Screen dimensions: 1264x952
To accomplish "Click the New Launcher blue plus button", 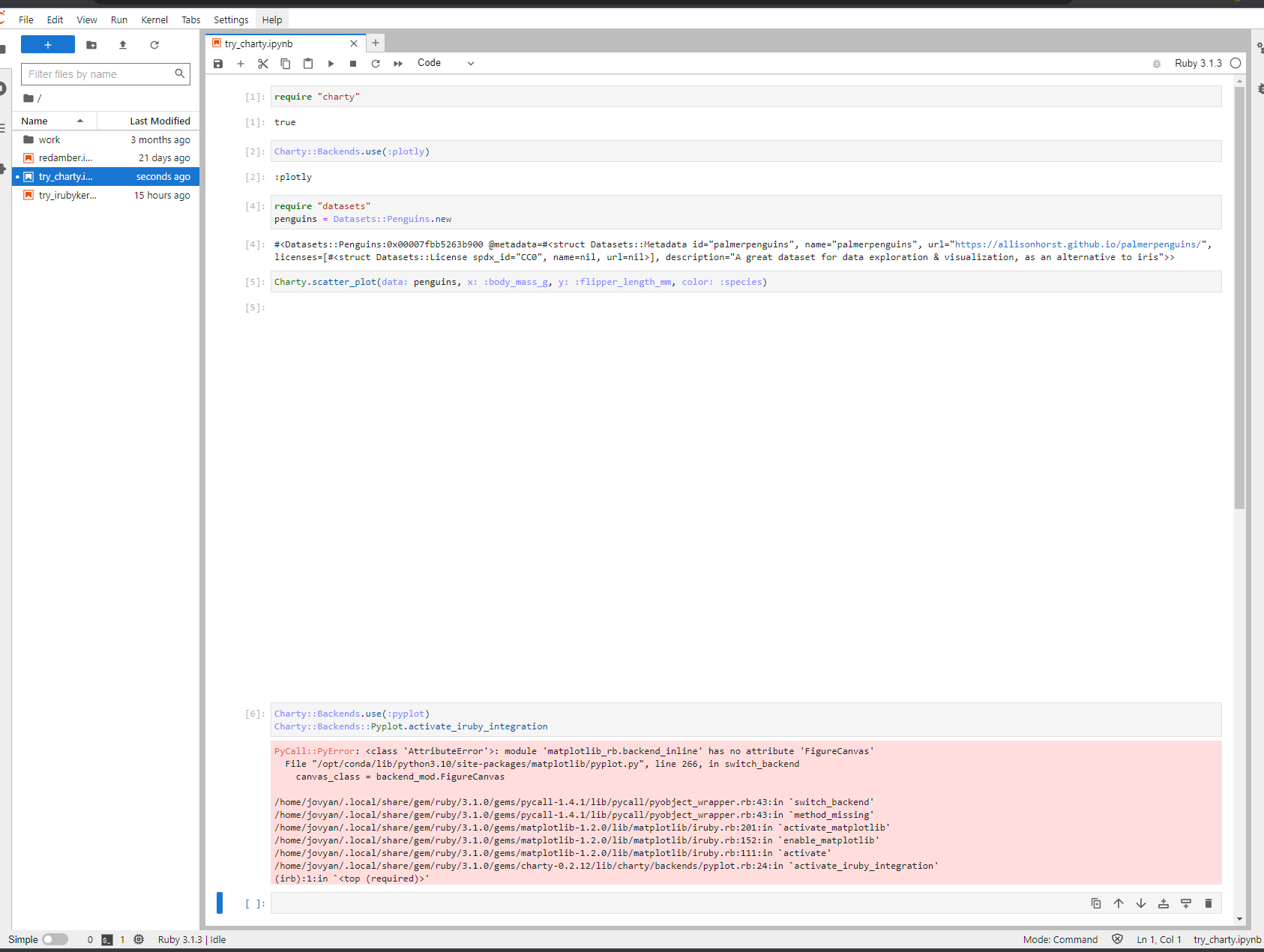I will click(48, 45).
